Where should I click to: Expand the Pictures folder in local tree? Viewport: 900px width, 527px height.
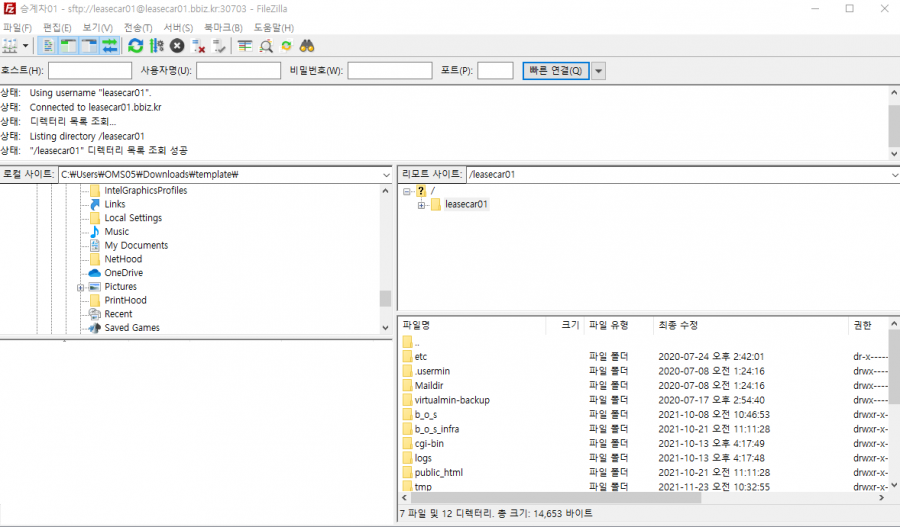(x=79, y=287)
